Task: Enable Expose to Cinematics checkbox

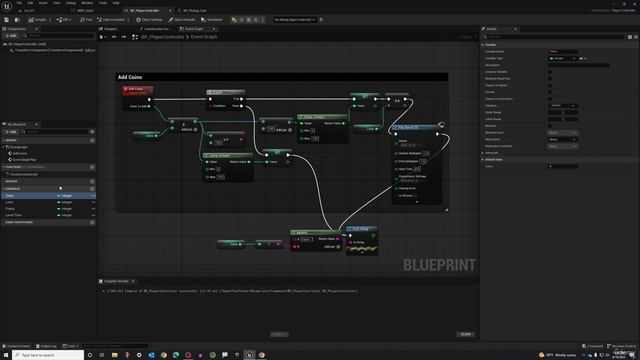Action: pos(550,99)
